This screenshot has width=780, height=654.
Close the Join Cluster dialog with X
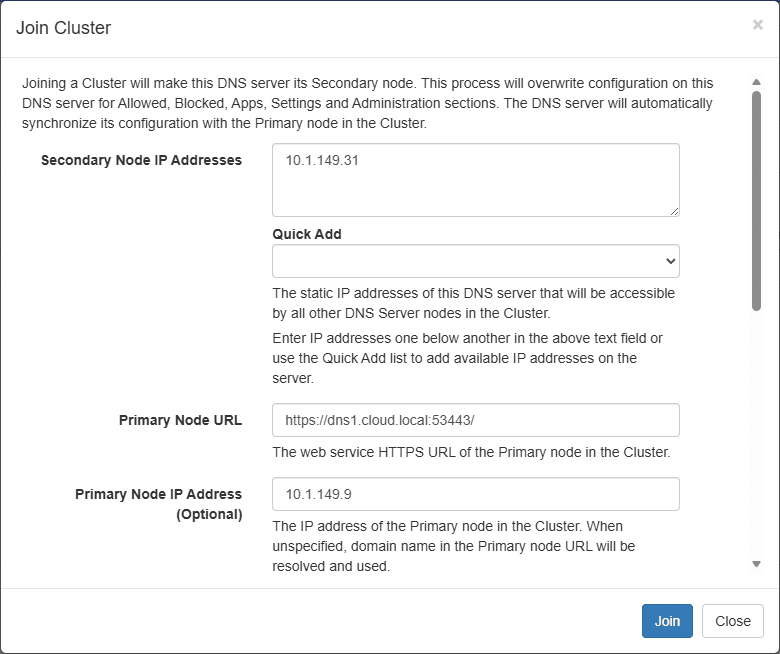[757, 25]
